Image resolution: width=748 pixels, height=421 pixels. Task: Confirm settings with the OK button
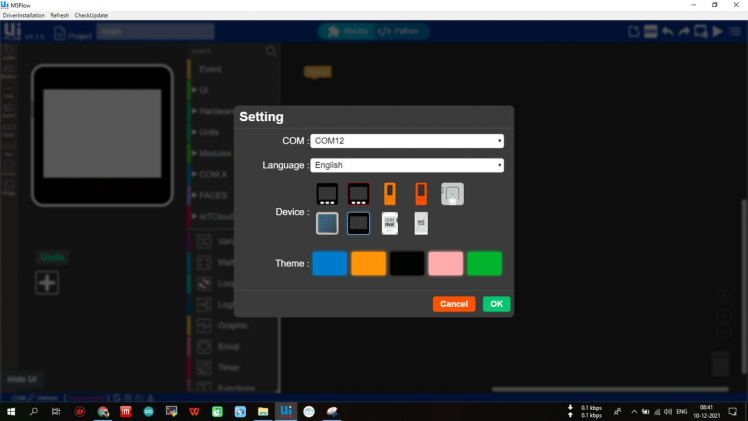pyautogui.click(x=496, y=304)
